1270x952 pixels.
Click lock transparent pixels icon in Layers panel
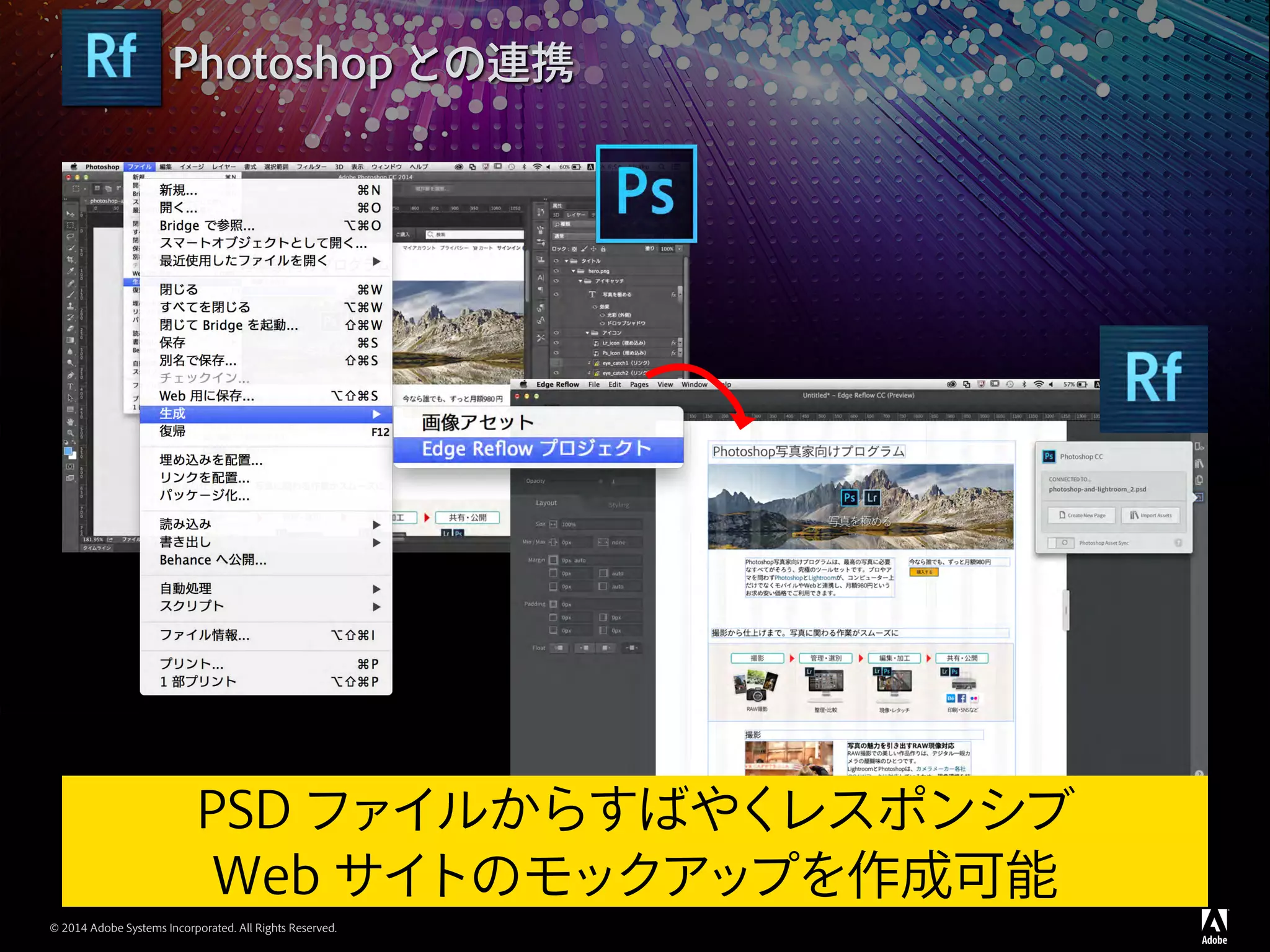click(574, 249)
